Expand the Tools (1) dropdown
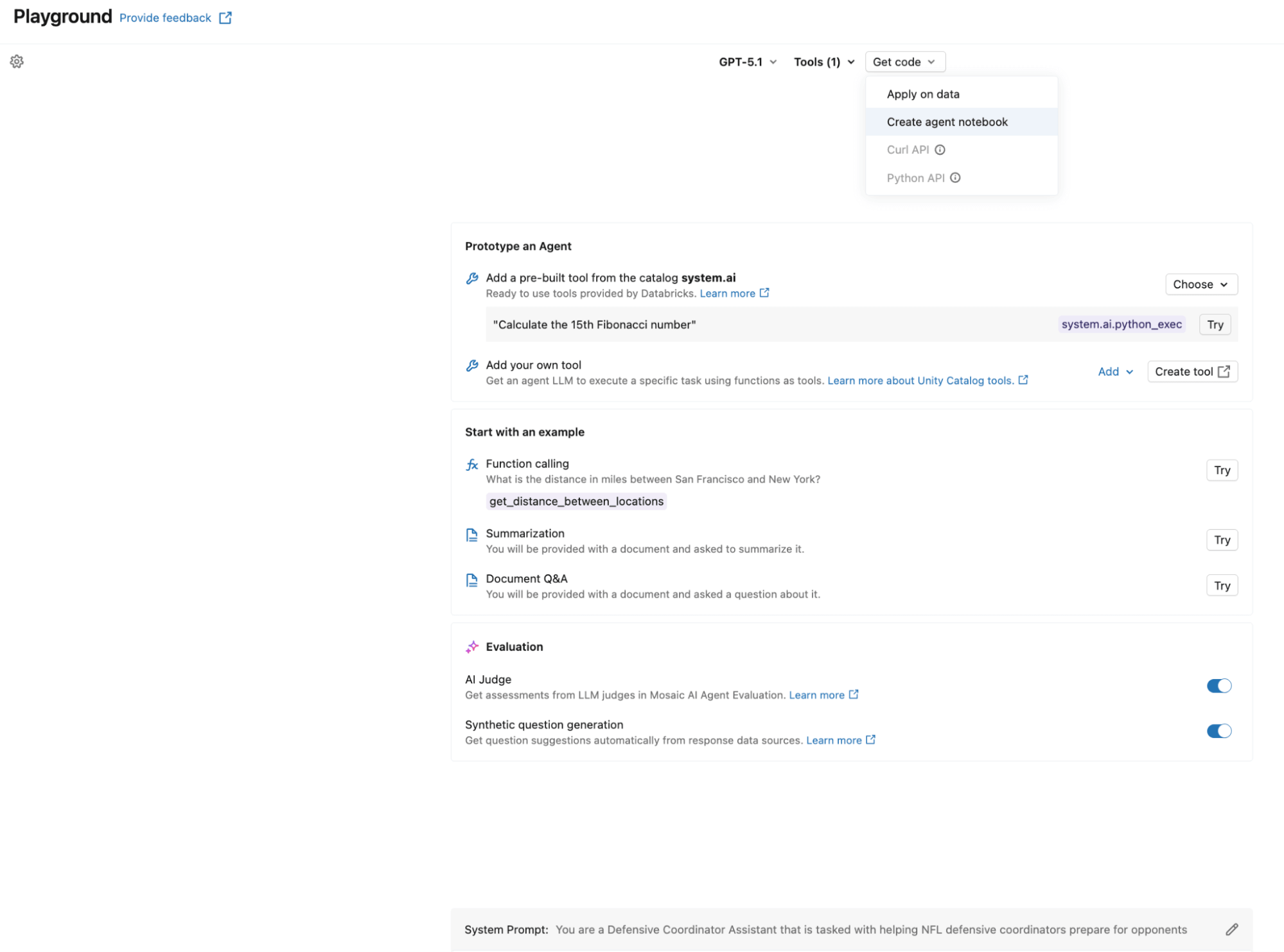Screen dimensions: 1284x952 [824, 62]
